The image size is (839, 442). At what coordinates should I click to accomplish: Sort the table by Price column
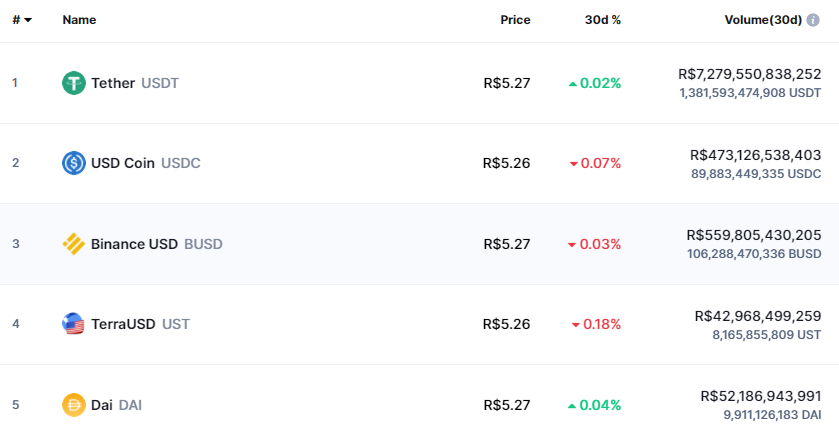[515, 20]
